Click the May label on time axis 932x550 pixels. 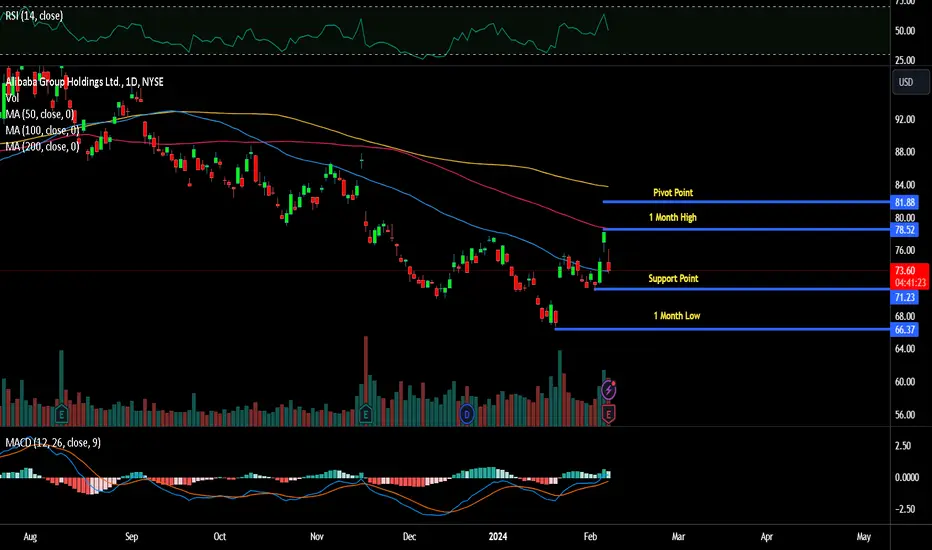click(864, 536)
